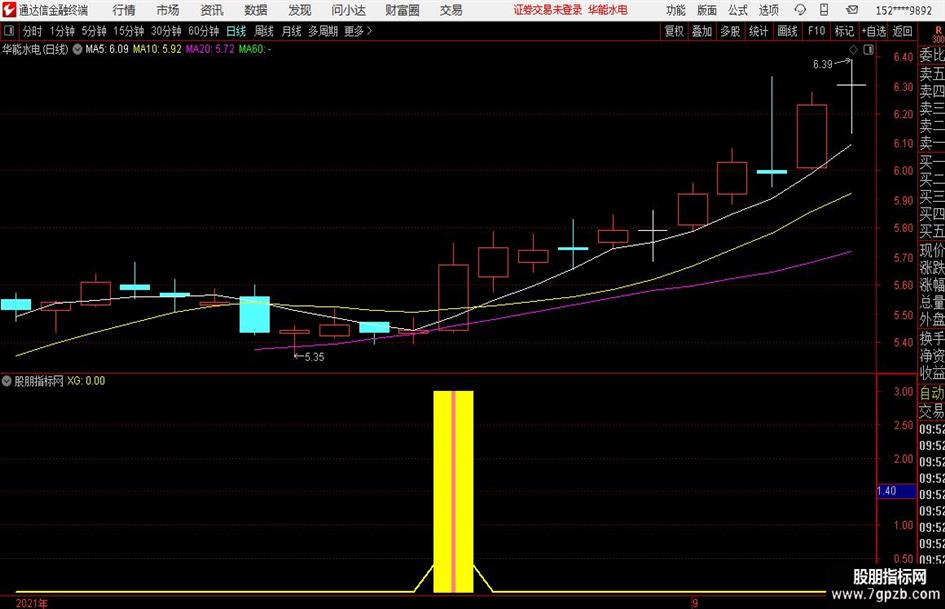Click the yellow signal bar in the indicator pane

(453, 491)
